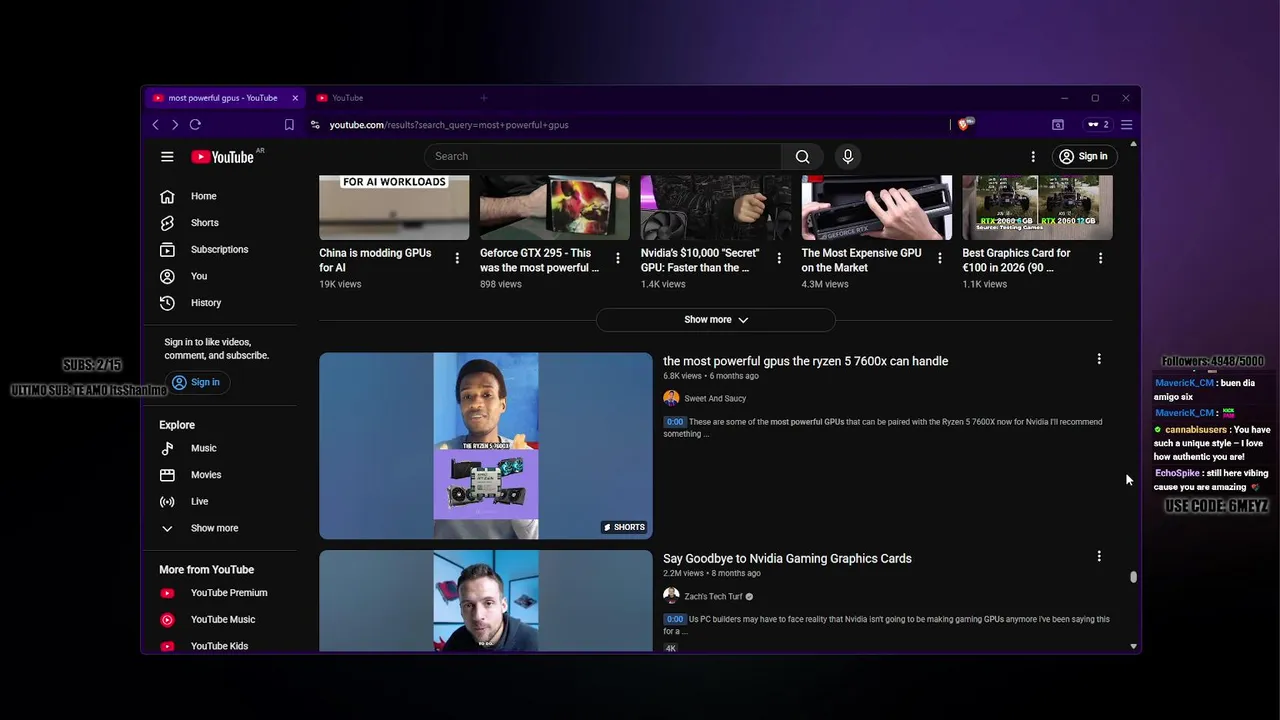The width and height of the screenshot is (1280, 720).
Task: Open China is modding GPUs thumbnail
Action: 394,208
